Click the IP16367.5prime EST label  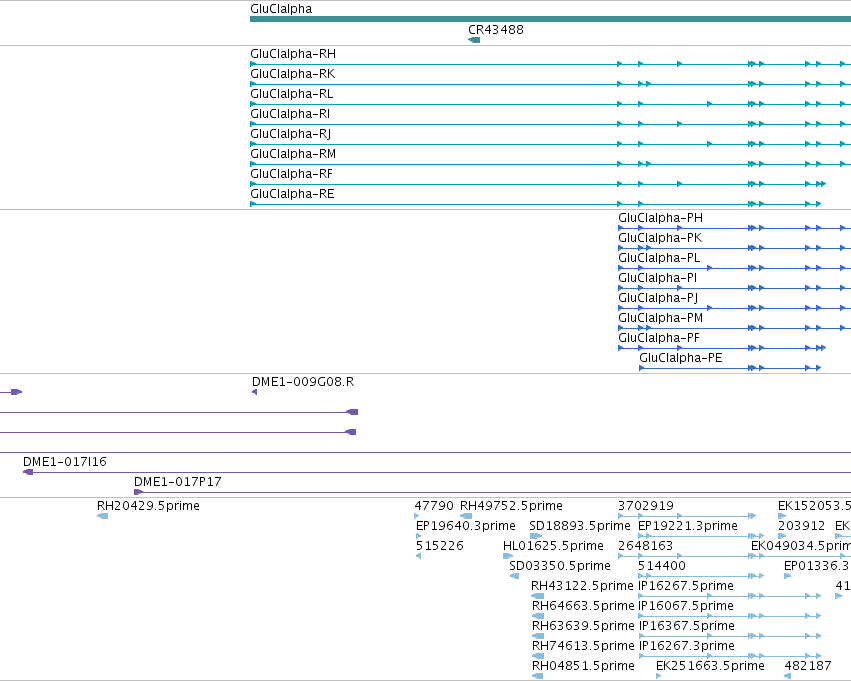(687, 626)
